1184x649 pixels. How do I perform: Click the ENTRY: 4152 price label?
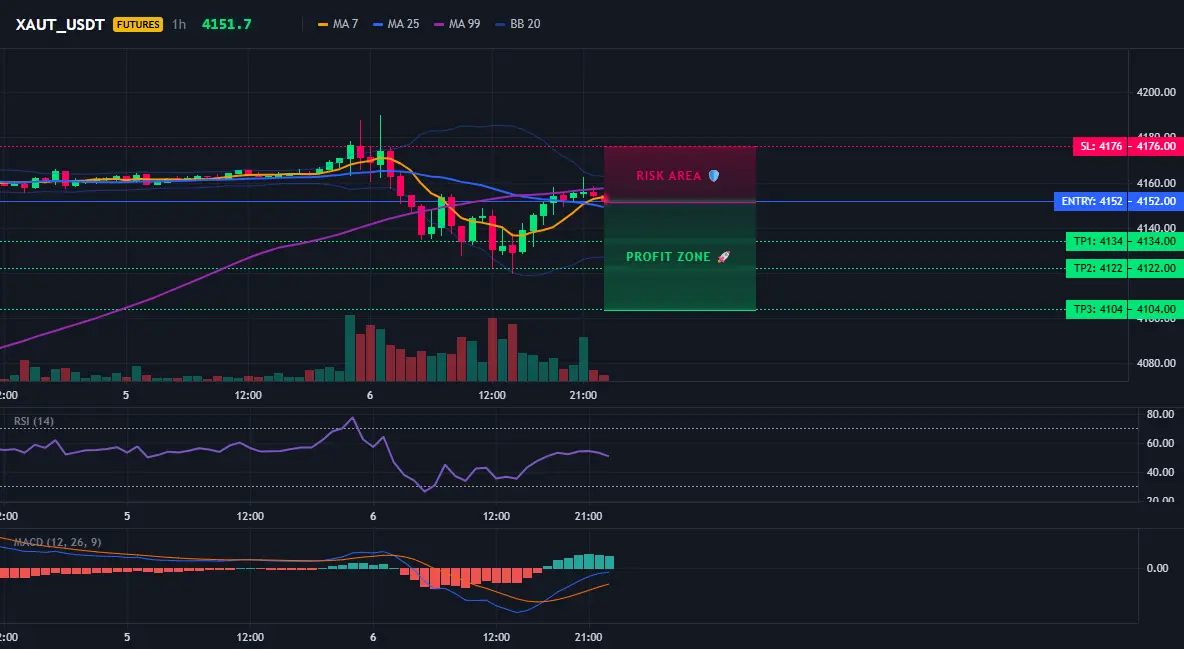pos(1092,202)
